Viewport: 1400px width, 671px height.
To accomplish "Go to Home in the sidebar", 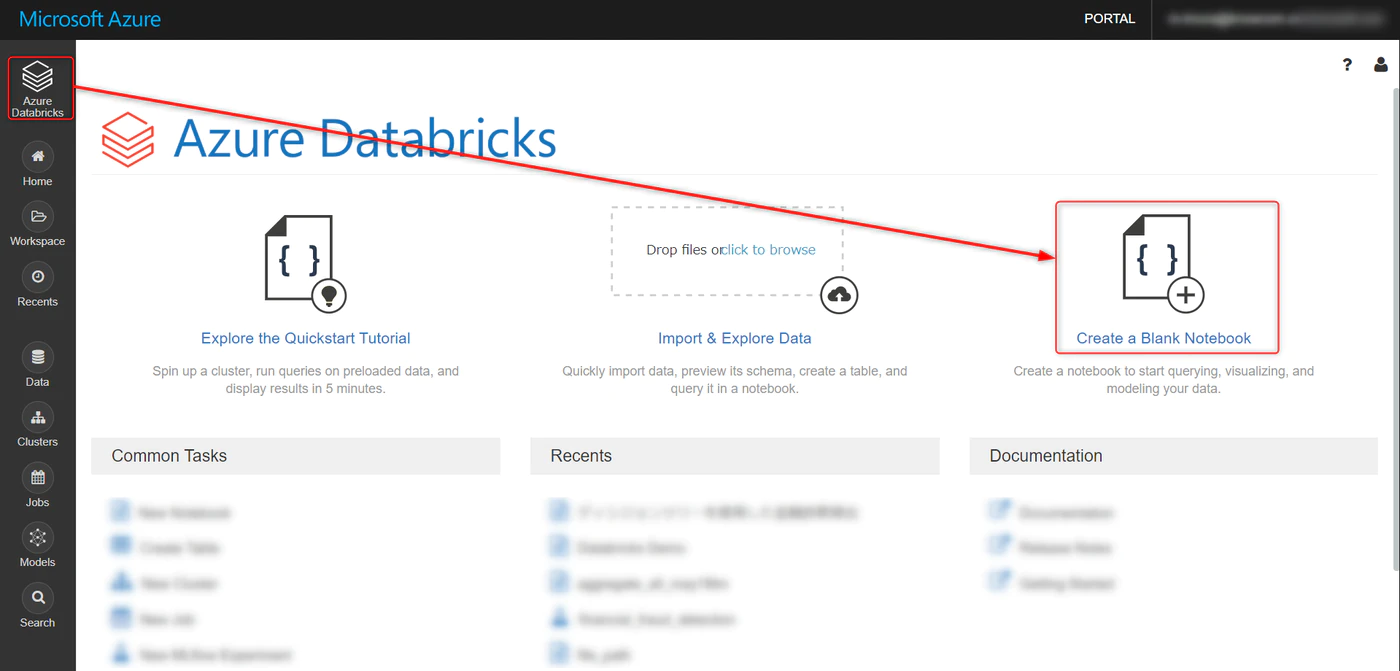I will 38,157.
